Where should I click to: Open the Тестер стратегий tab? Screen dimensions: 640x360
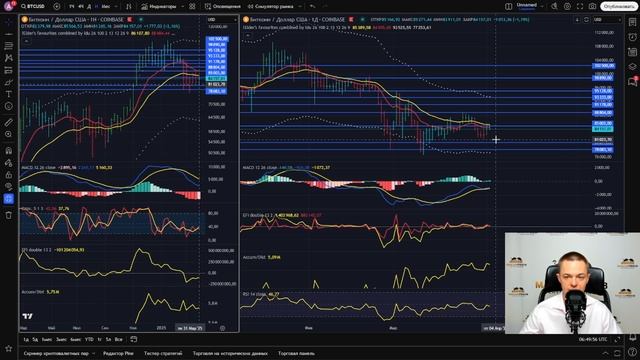163,353
